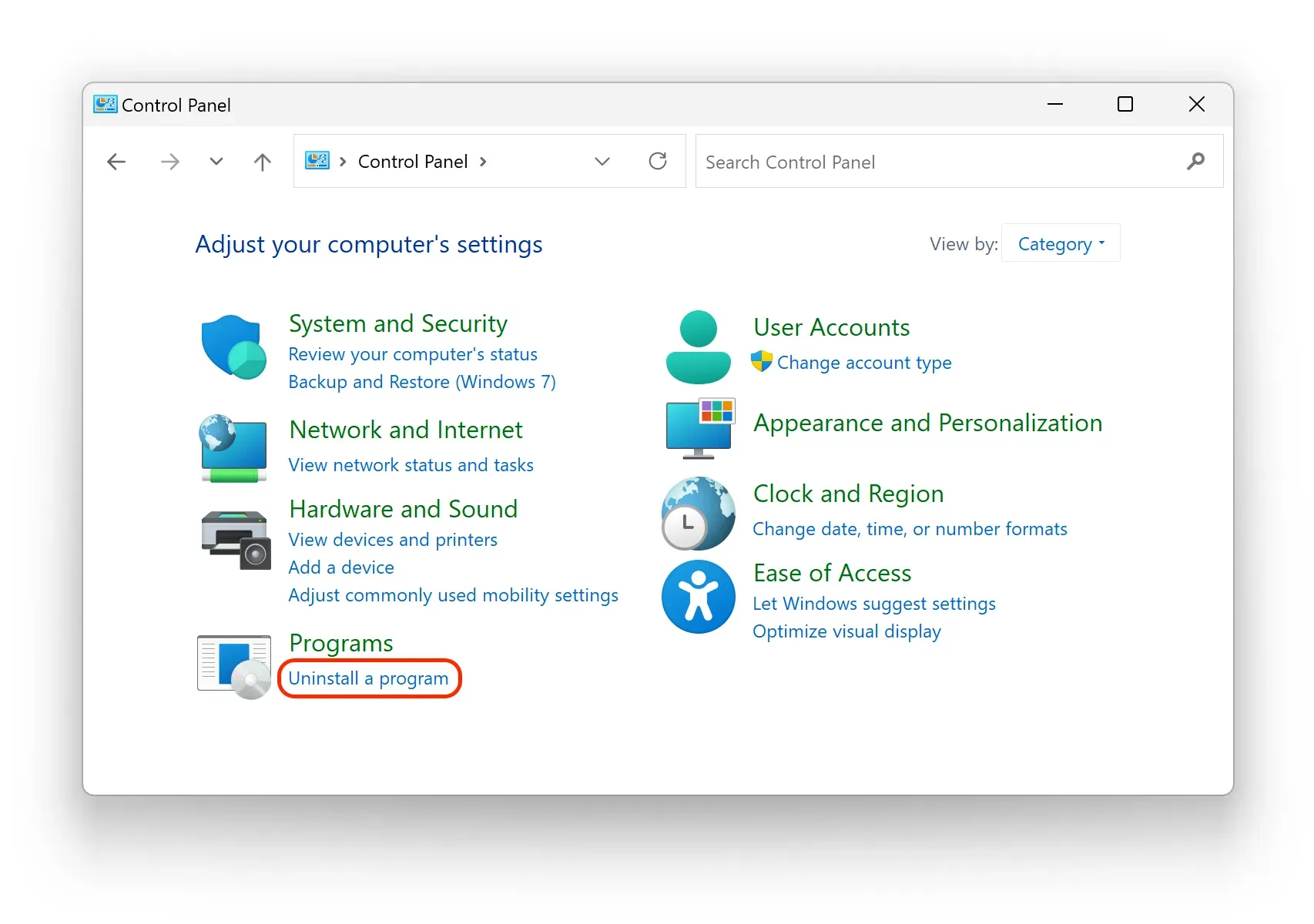Expand the address bar history dropdown
Viewport: 1314px width, 924px height.
click(x=602, y=161)
